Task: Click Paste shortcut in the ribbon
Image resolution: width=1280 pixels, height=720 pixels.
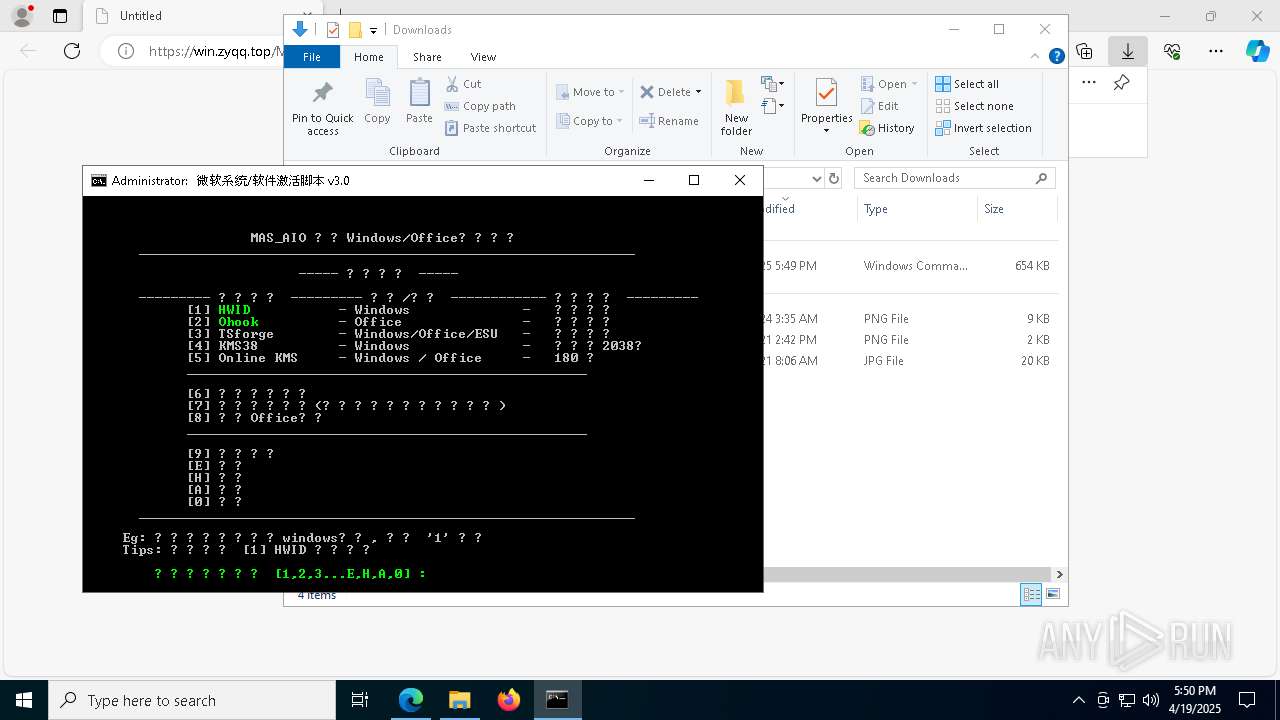Action: coord(491,128)
